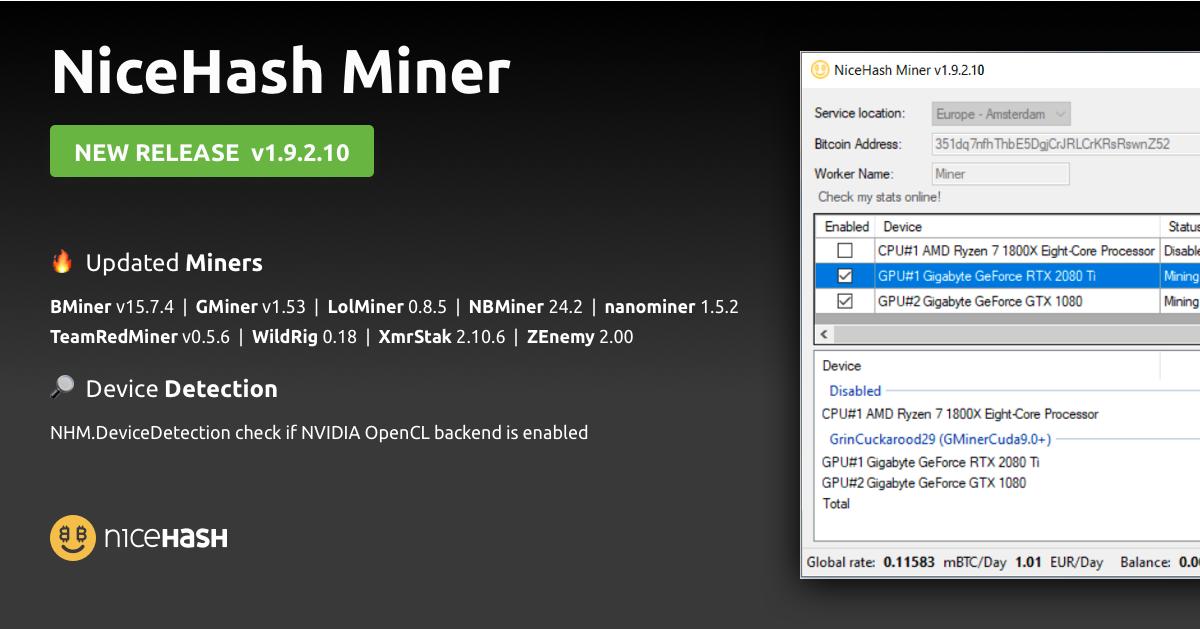Click the NEW RELEASE v1.9.2.10 banner
1200x629 pixels.
pos(211,152)
